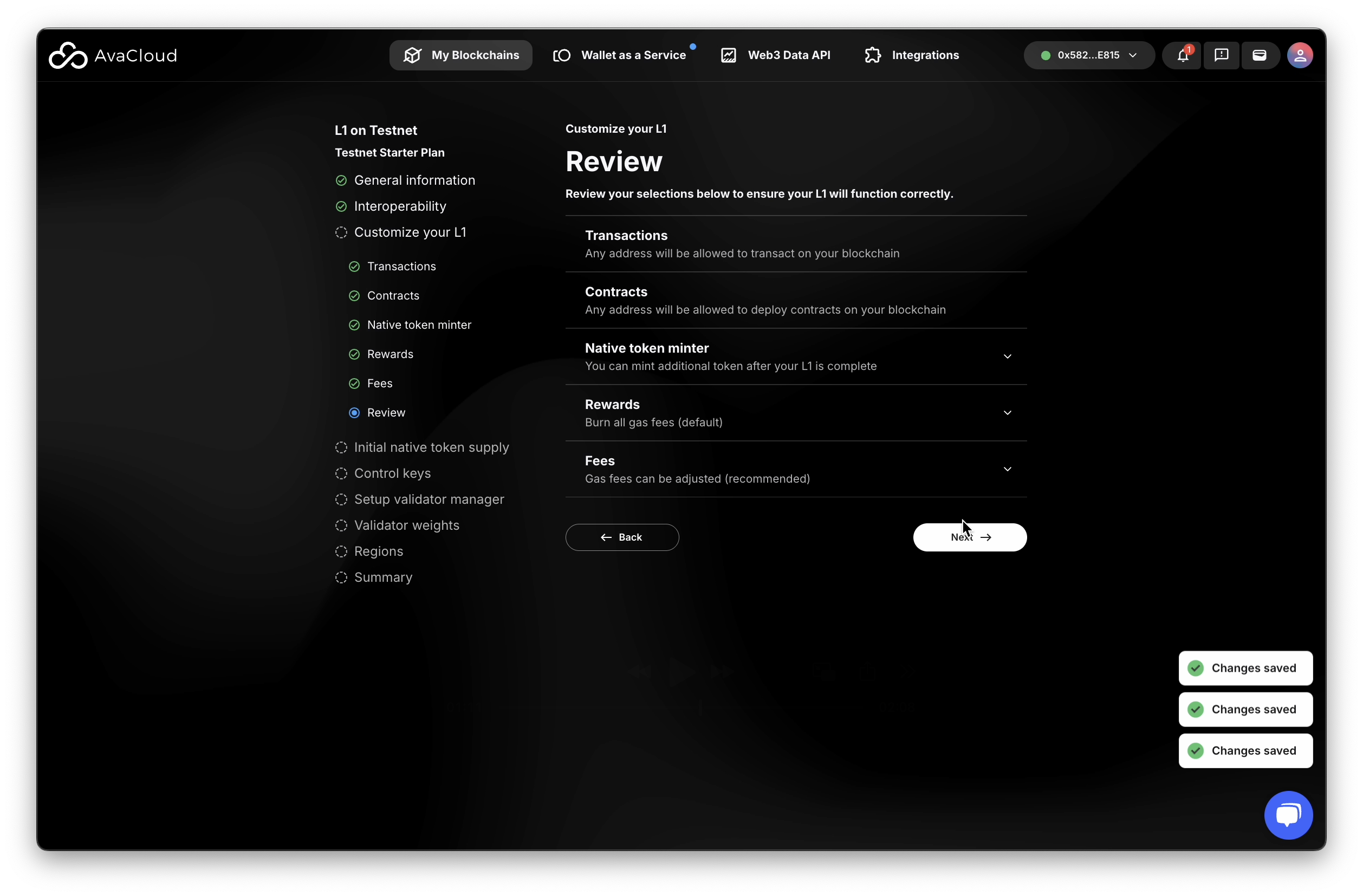Click the Integrations puzzle icon
The image size is (1363, 896).
coord(872,56)
